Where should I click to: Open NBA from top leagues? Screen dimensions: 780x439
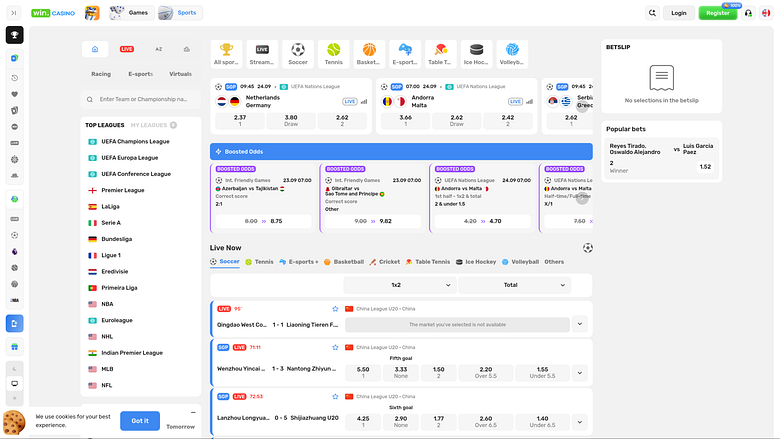[x=107, y=304]
